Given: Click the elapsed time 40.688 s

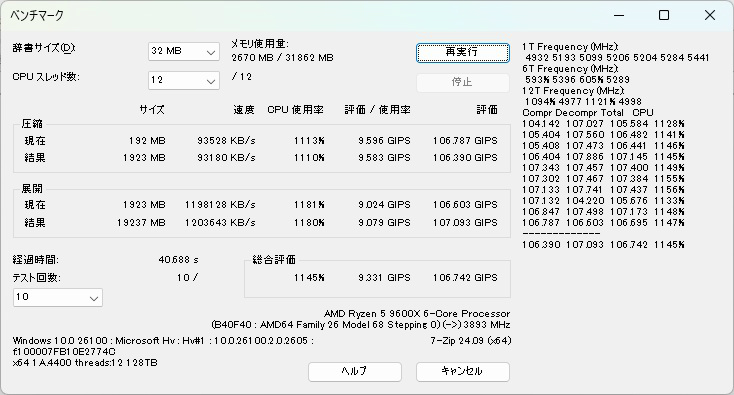Looking at the screenshot, I should pos(178,260).
